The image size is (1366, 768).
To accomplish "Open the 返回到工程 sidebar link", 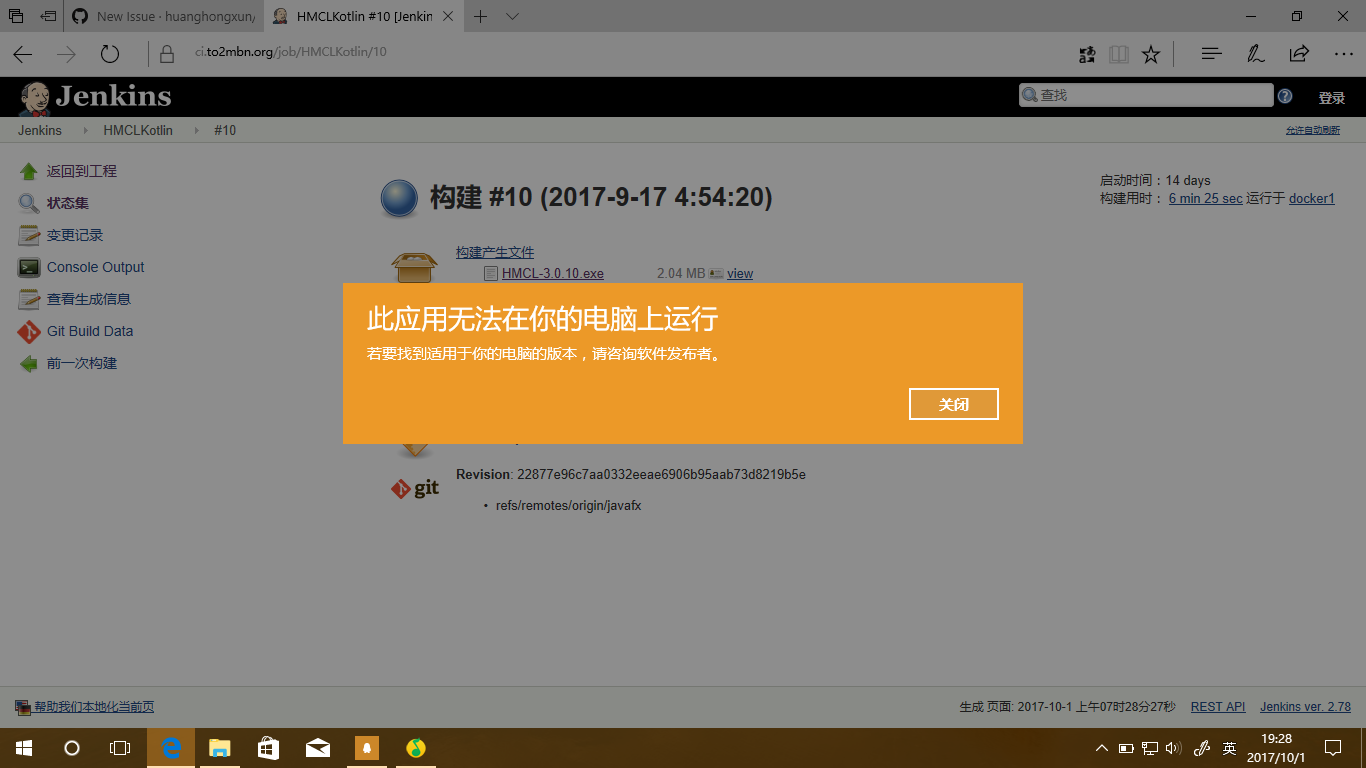I will 82,171.
